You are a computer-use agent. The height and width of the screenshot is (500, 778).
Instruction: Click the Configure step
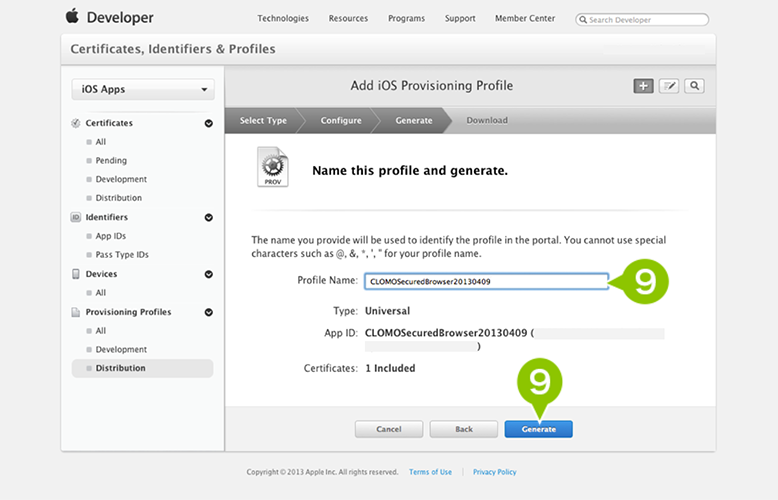[341, 121]
